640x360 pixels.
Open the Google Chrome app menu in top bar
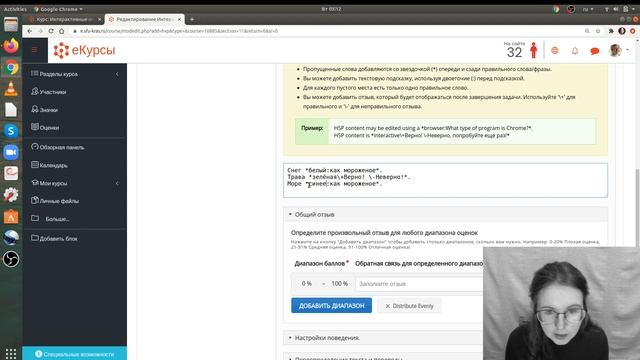tap(58, 9)
